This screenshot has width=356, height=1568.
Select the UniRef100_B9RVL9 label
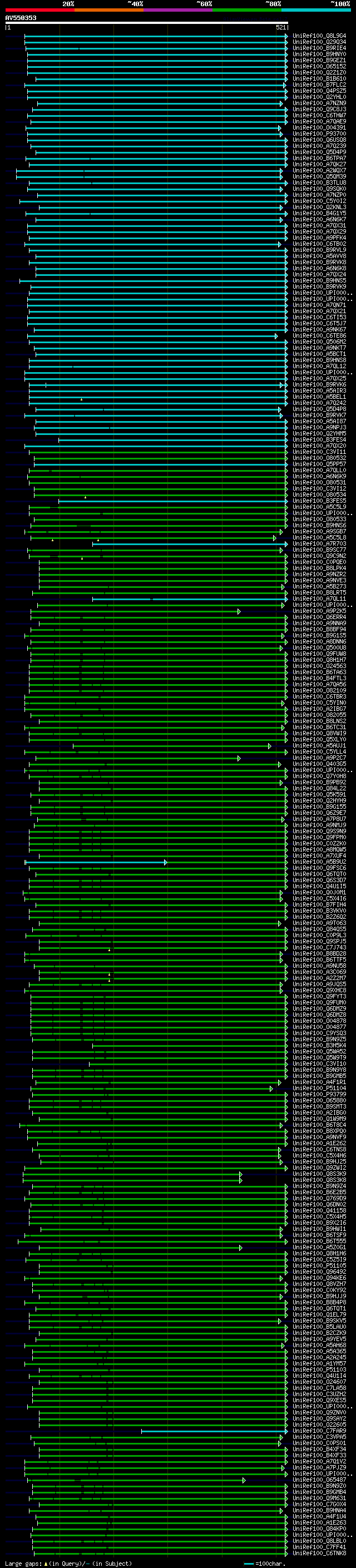click(319, 250)
